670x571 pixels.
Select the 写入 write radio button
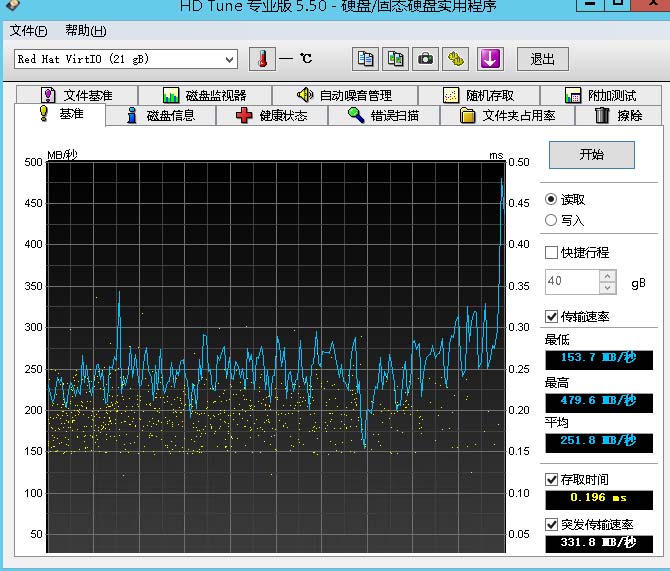click(551, 220)
